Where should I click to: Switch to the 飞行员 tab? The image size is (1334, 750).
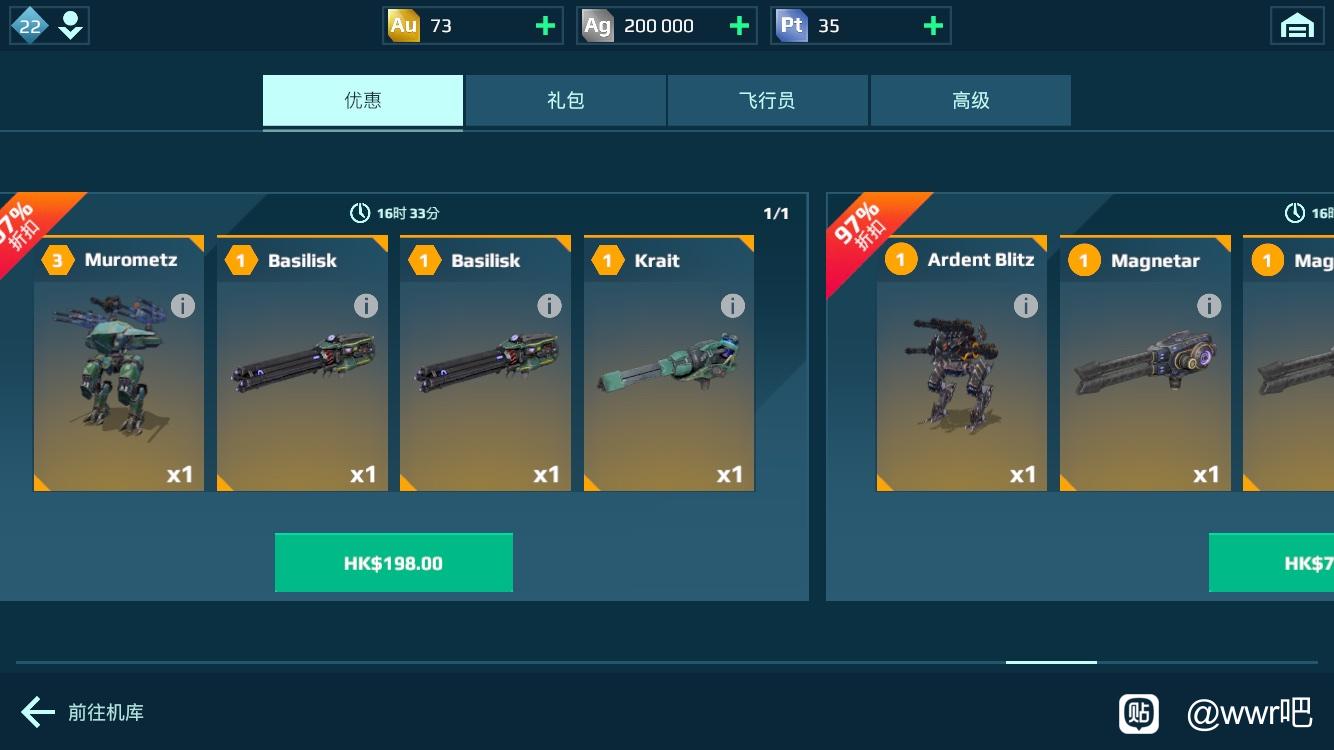(x=768, y=100)
